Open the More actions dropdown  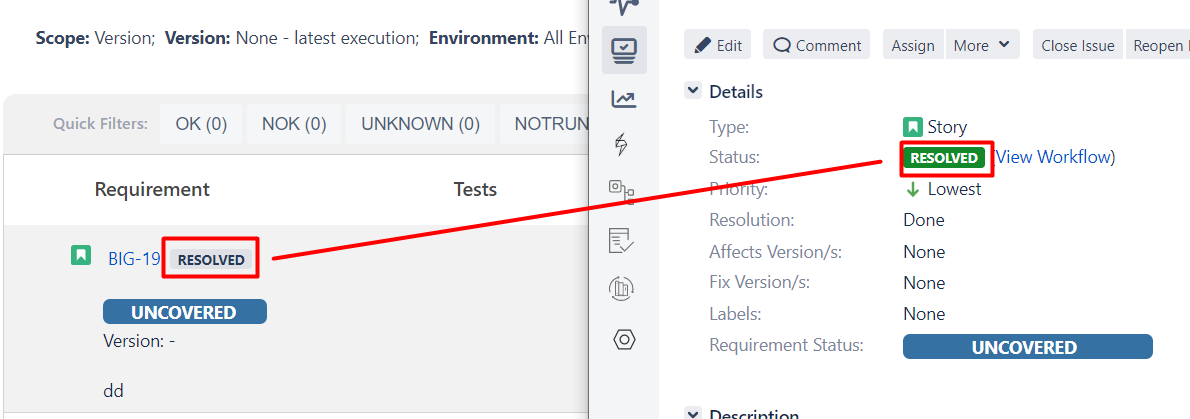[x=982, y=45]
